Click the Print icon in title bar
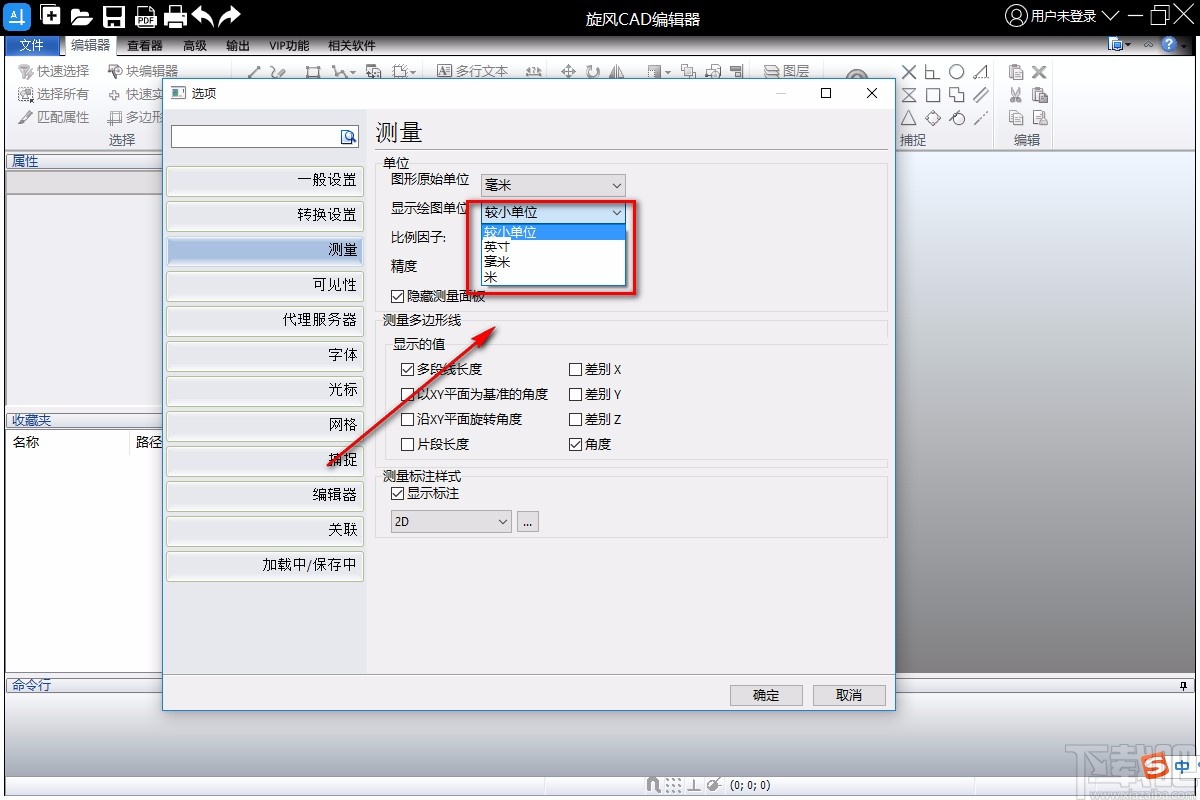 (x=175, y=16)
